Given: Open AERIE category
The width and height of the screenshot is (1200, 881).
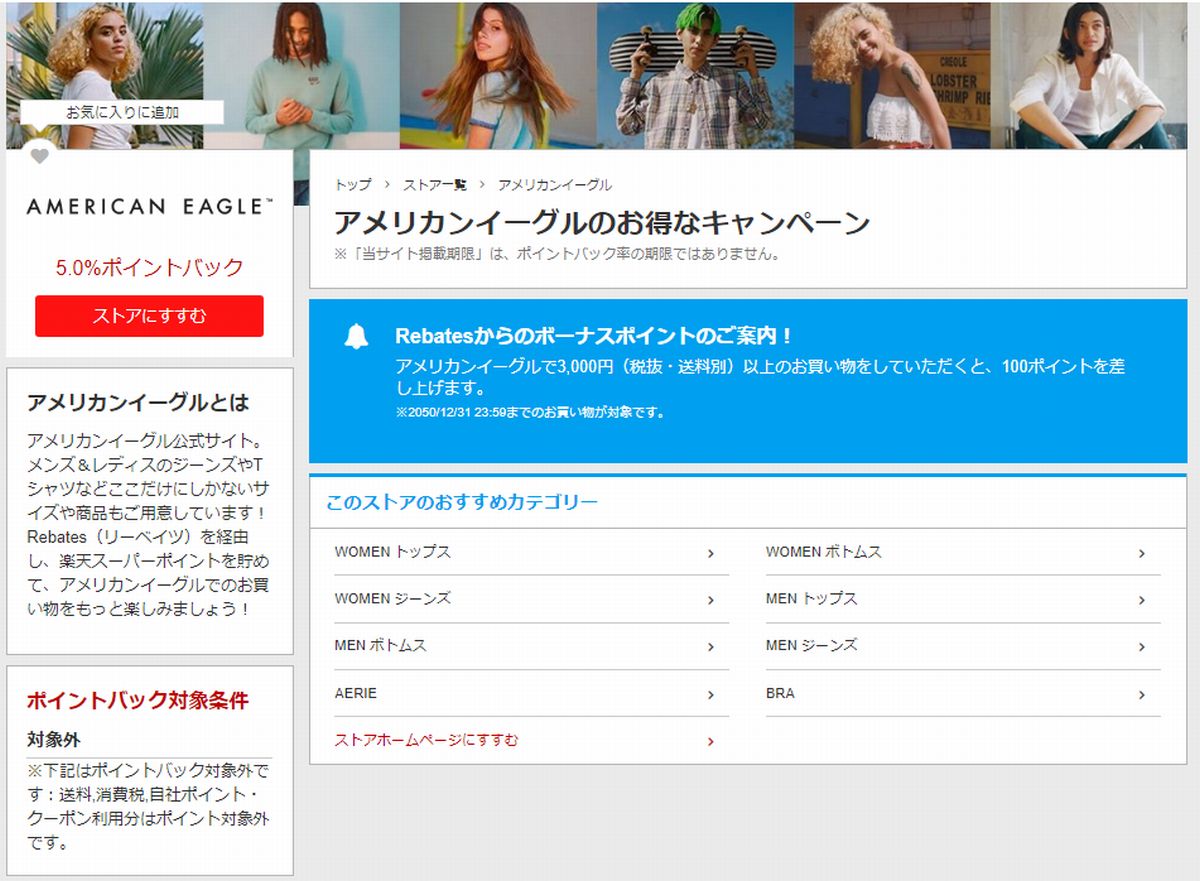Looking at the screenshot, I should 531,693.
